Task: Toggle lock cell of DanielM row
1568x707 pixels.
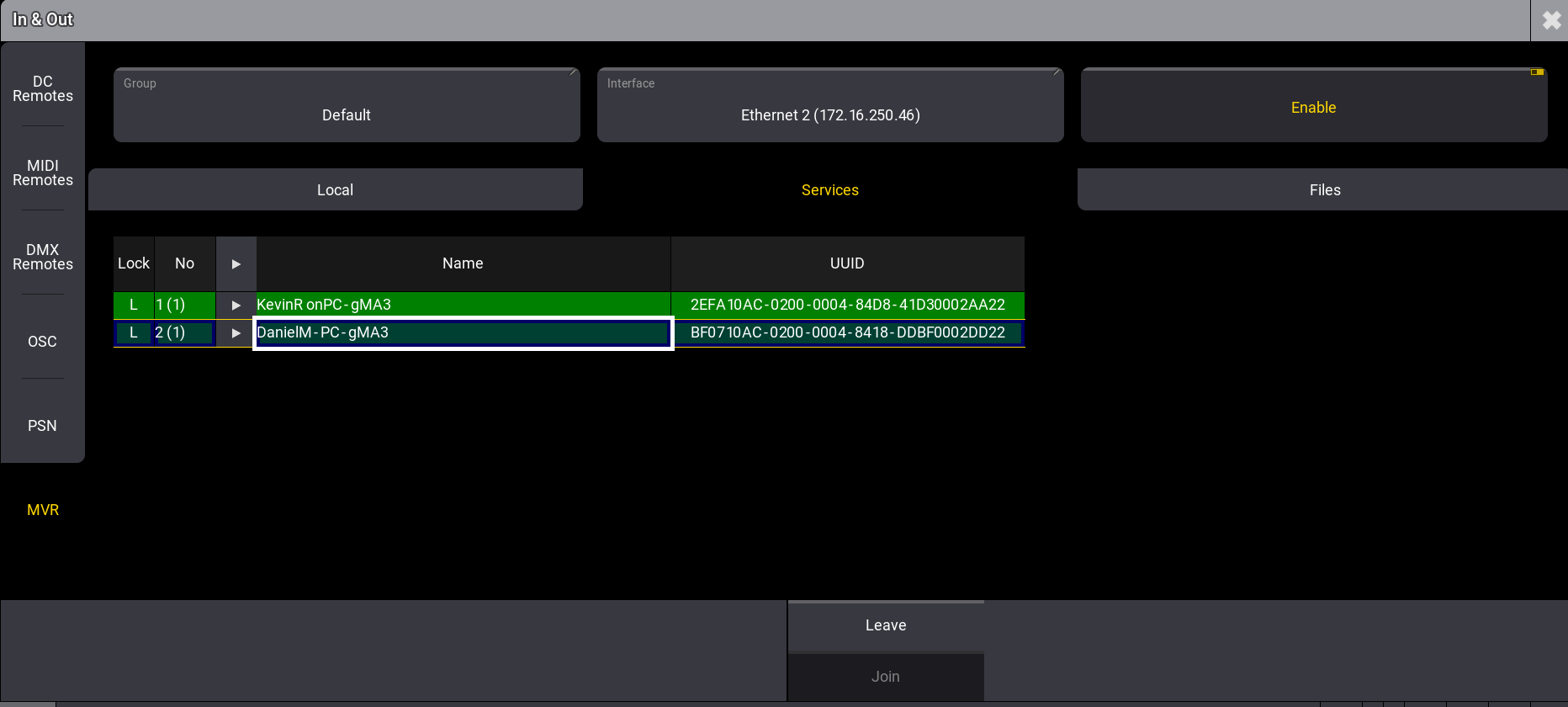Action: 134,332
